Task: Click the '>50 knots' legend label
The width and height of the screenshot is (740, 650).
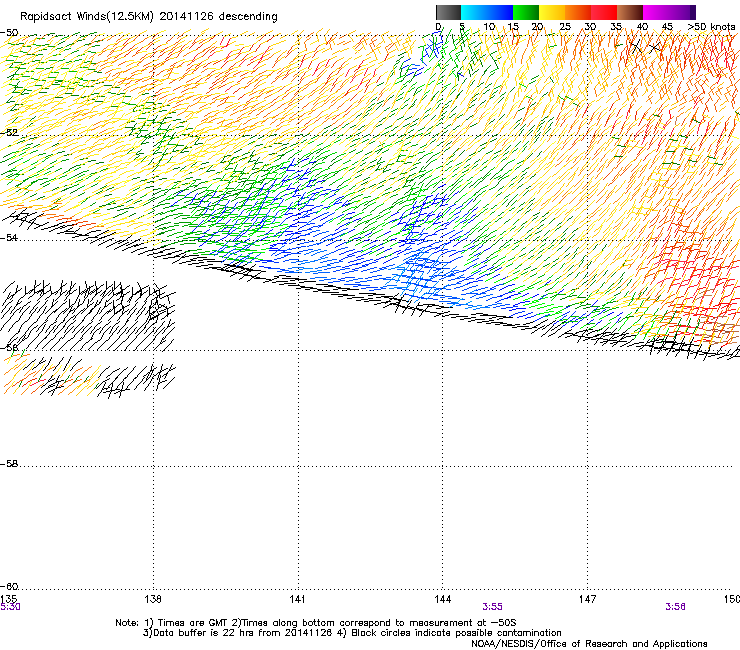Action: coord(711,27)
